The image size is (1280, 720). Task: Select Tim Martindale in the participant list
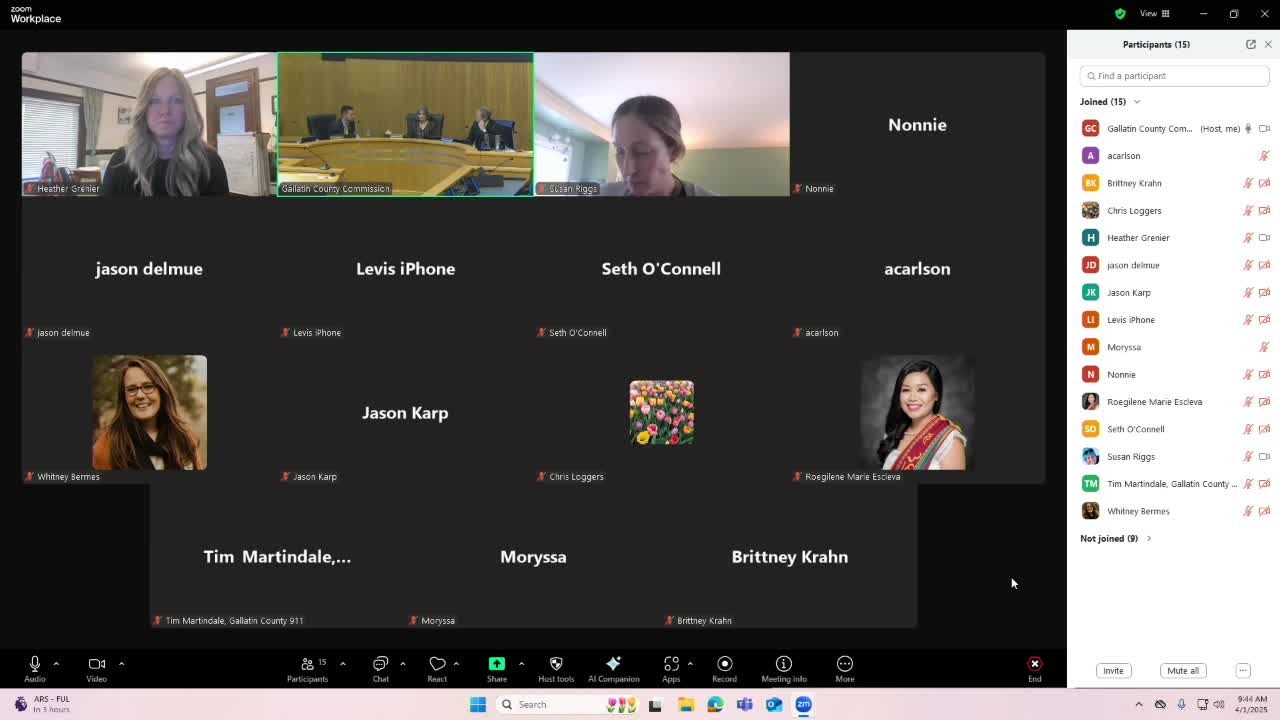(1175, 484)
